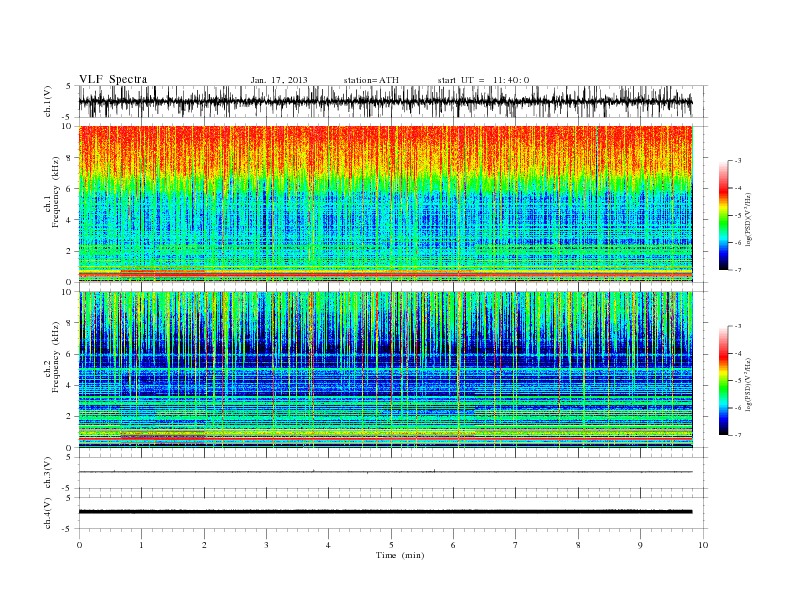Screen dimensions: 792x612
Task: Click the "VLF Spectra" title text
Action: [x=113, y=79]
